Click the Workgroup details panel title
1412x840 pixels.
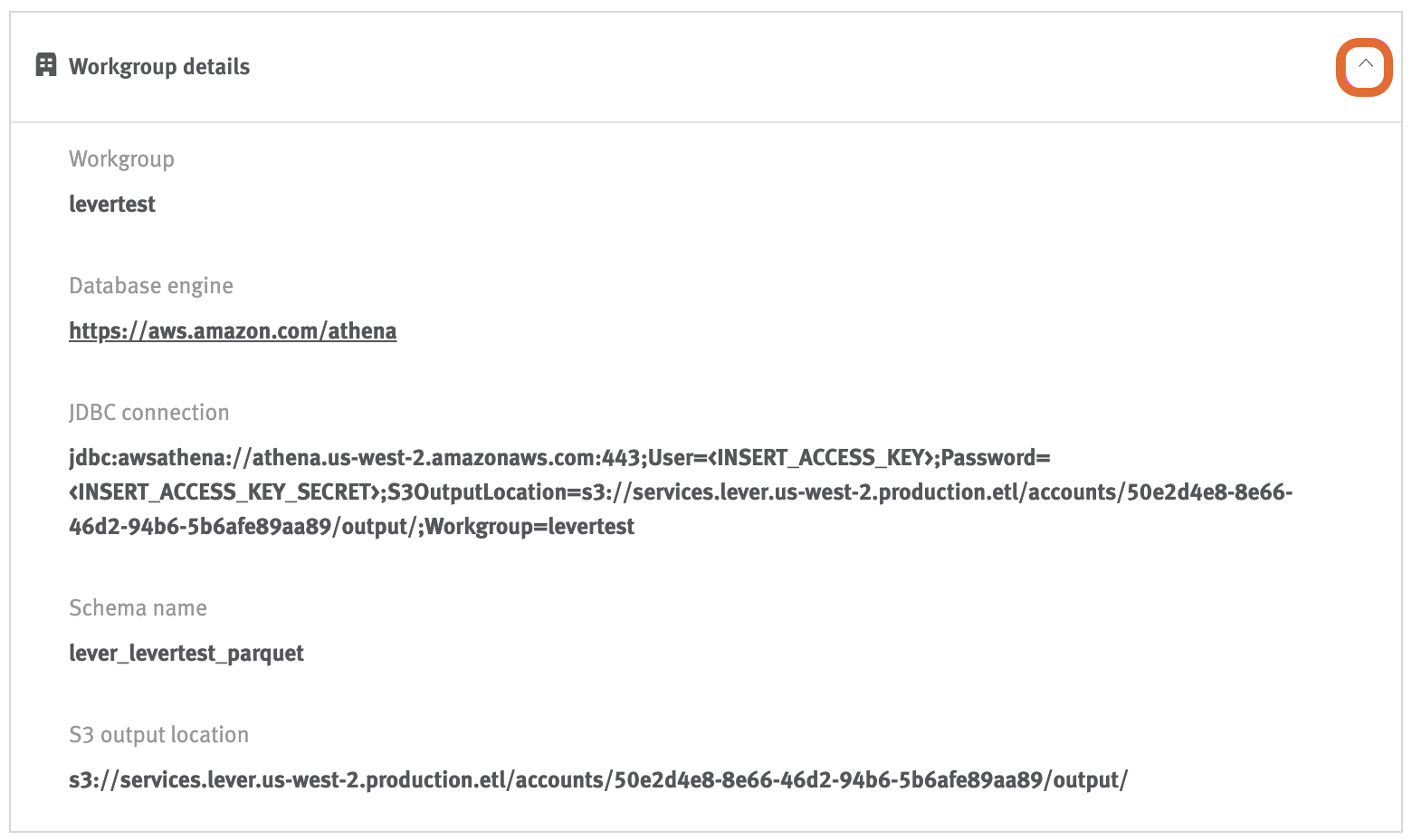158,66
